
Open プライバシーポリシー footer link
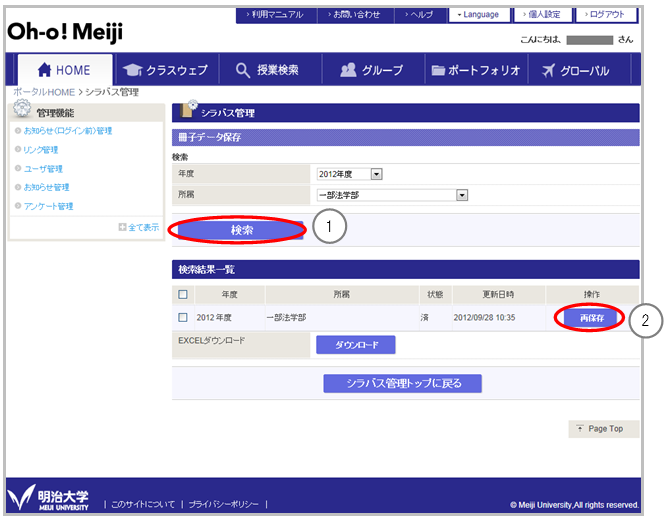tap(223, 504)
